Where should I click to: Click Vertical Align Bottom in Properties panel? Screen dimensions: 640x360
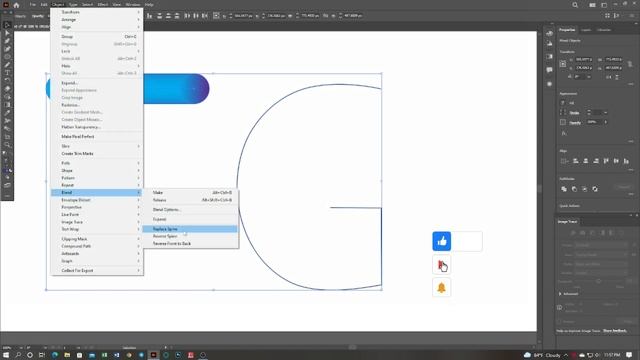coord(626,161)
